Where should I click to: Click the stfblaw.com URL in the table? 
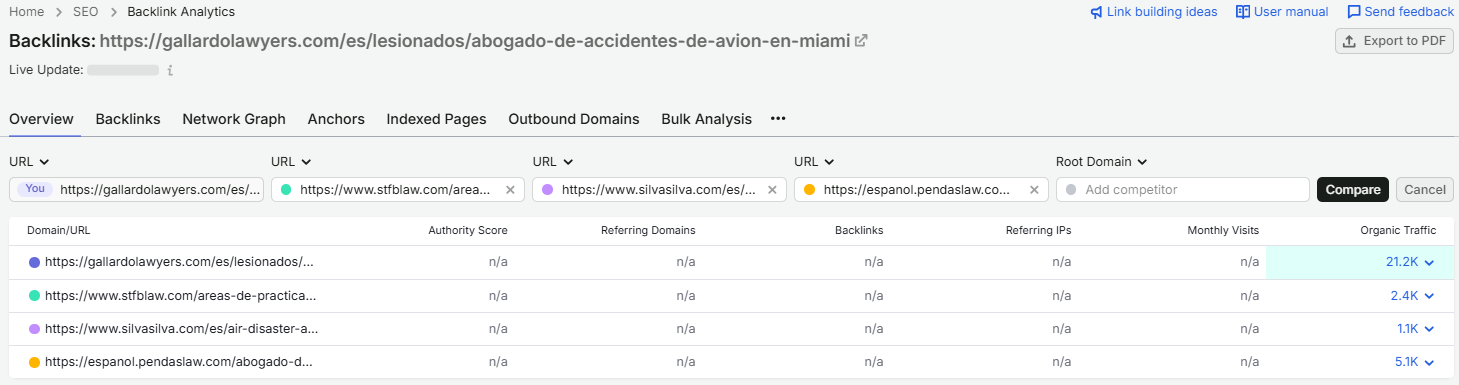[x=181, y=296]
